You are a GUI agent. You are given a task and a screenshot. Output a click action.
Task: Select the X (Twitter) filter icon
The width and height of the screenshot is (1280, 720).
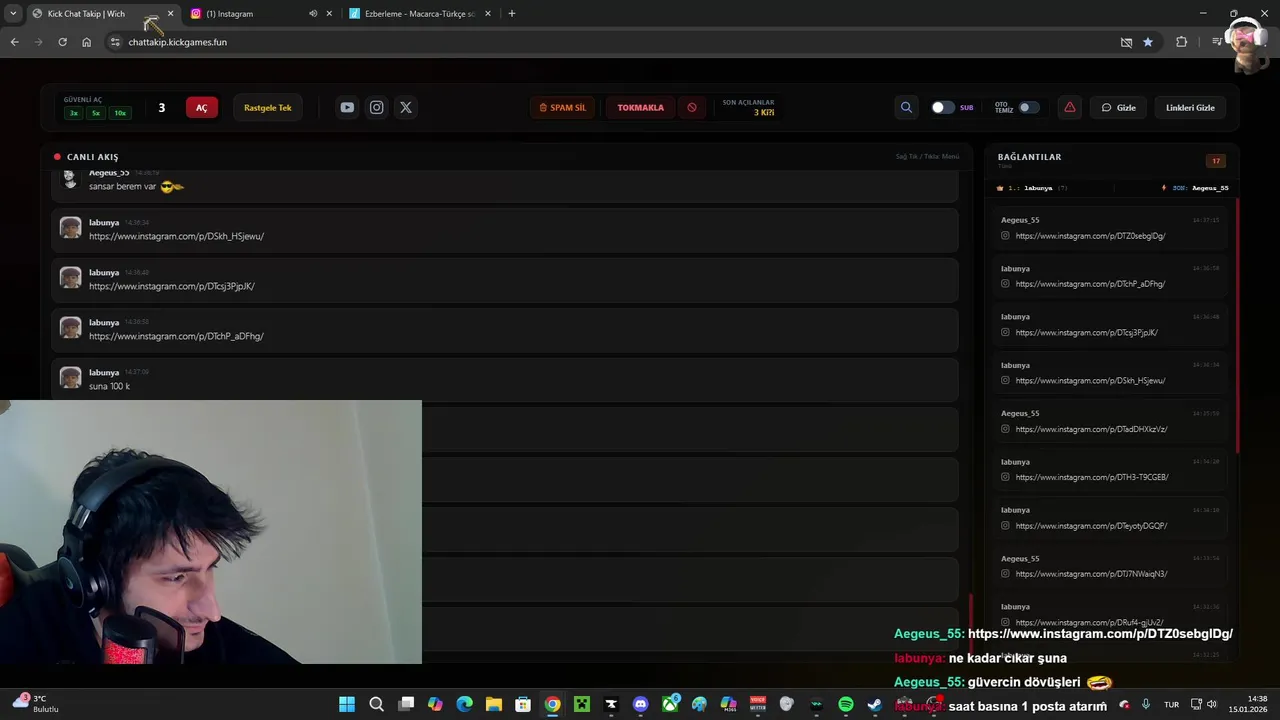point(406,107)
